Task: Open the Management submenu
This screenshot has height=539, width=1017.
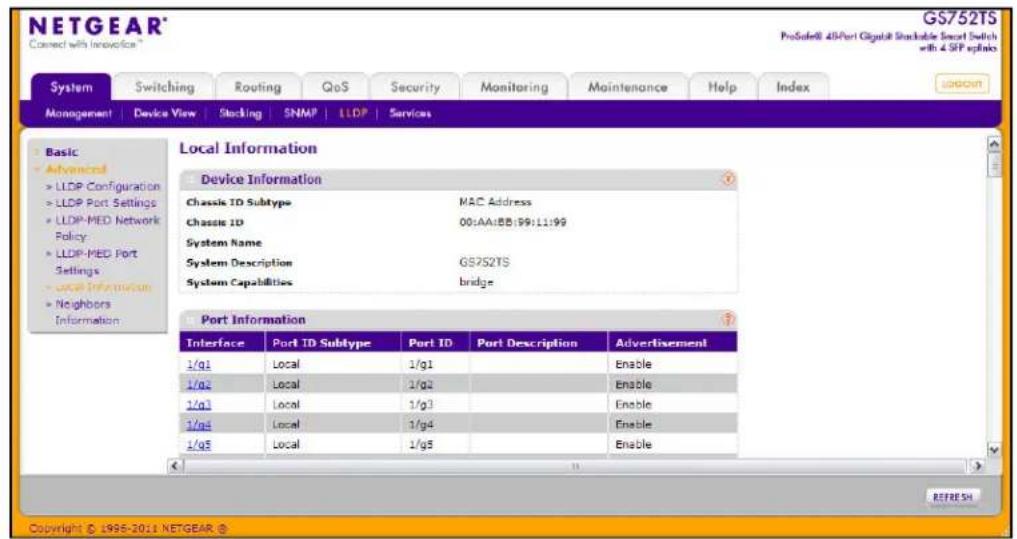Action: tap(78, 114)
